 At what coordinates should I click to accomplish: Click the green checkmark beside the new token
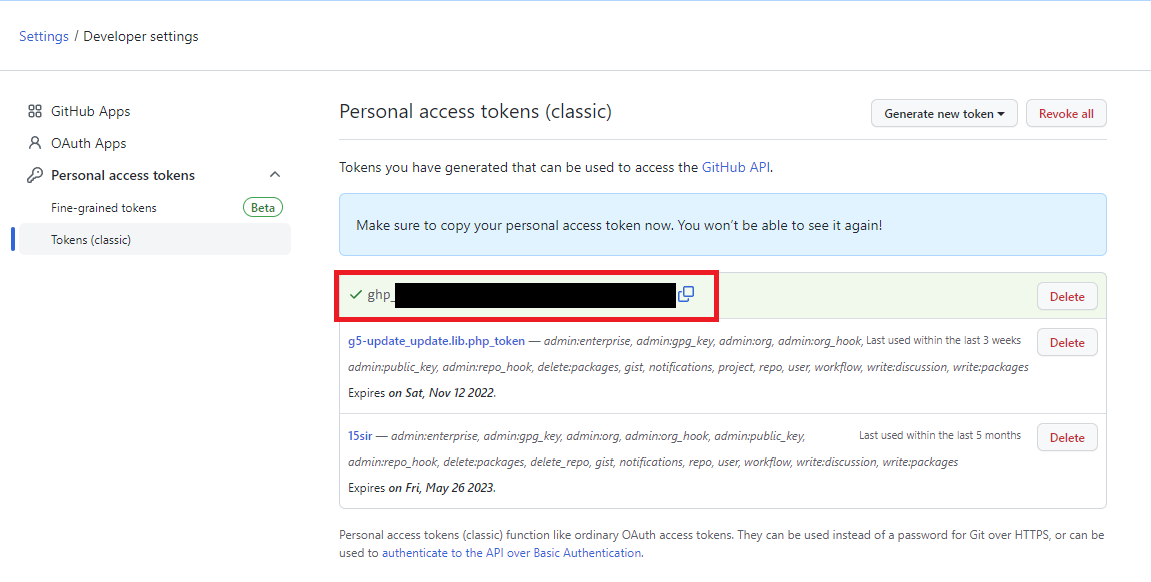[x=356, y=295]
